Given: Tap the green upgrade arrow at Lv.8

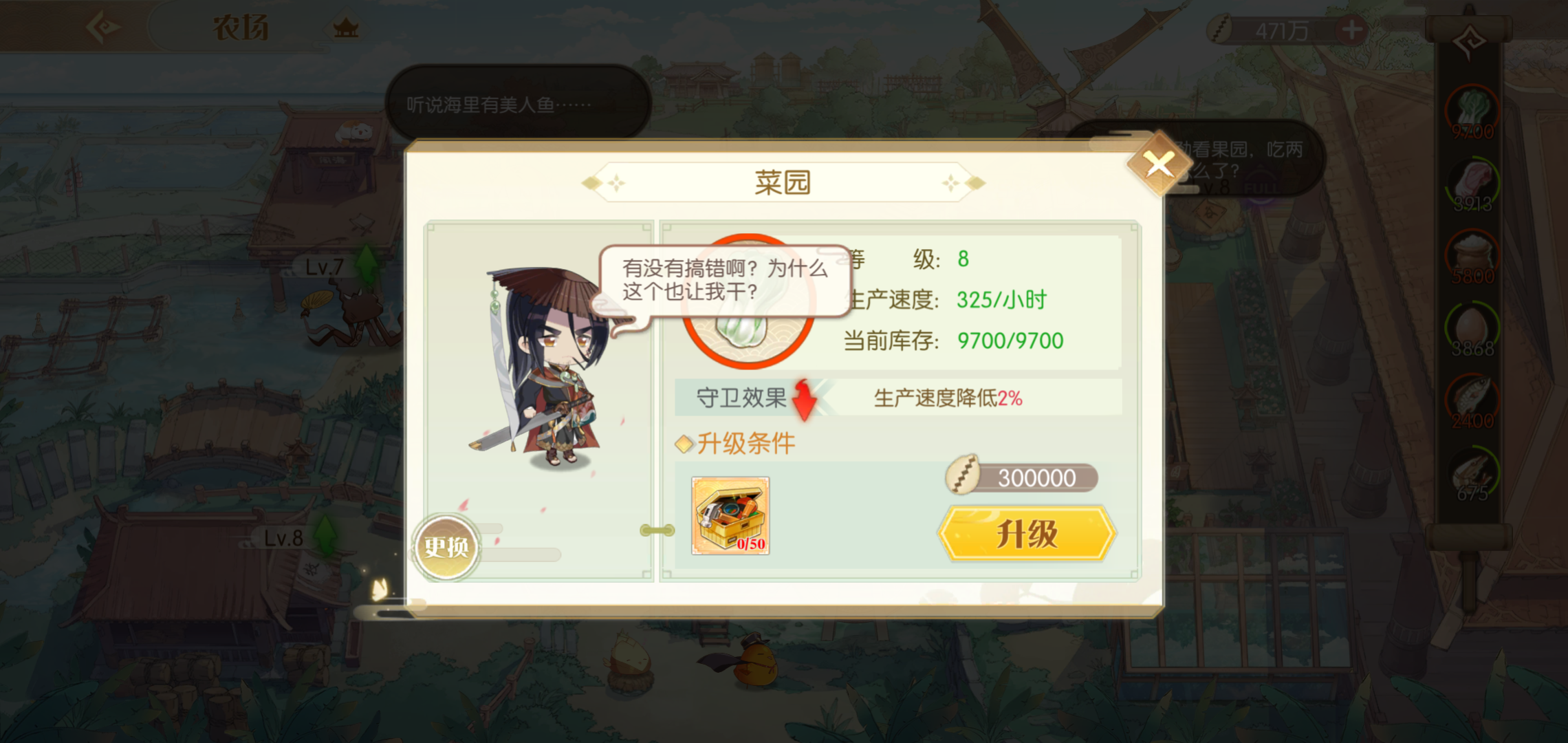Looking at the screenshot, I should (325, 535).
